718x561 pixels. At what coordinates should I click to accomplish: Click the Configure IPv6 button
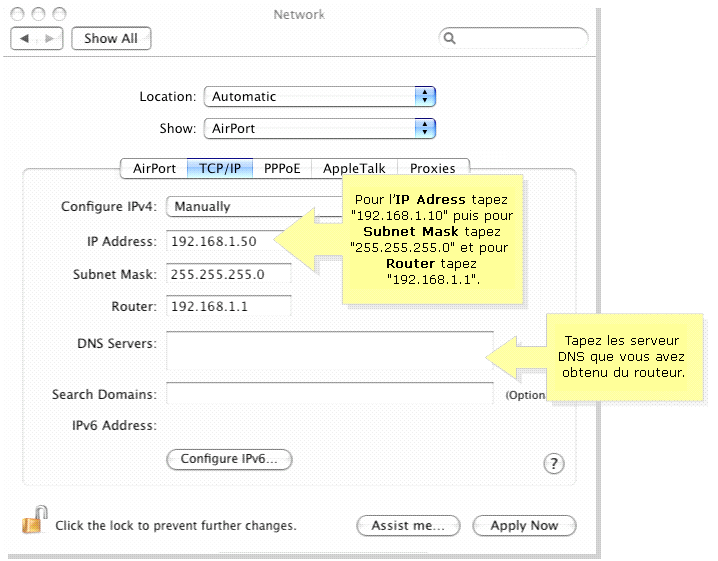229,459
